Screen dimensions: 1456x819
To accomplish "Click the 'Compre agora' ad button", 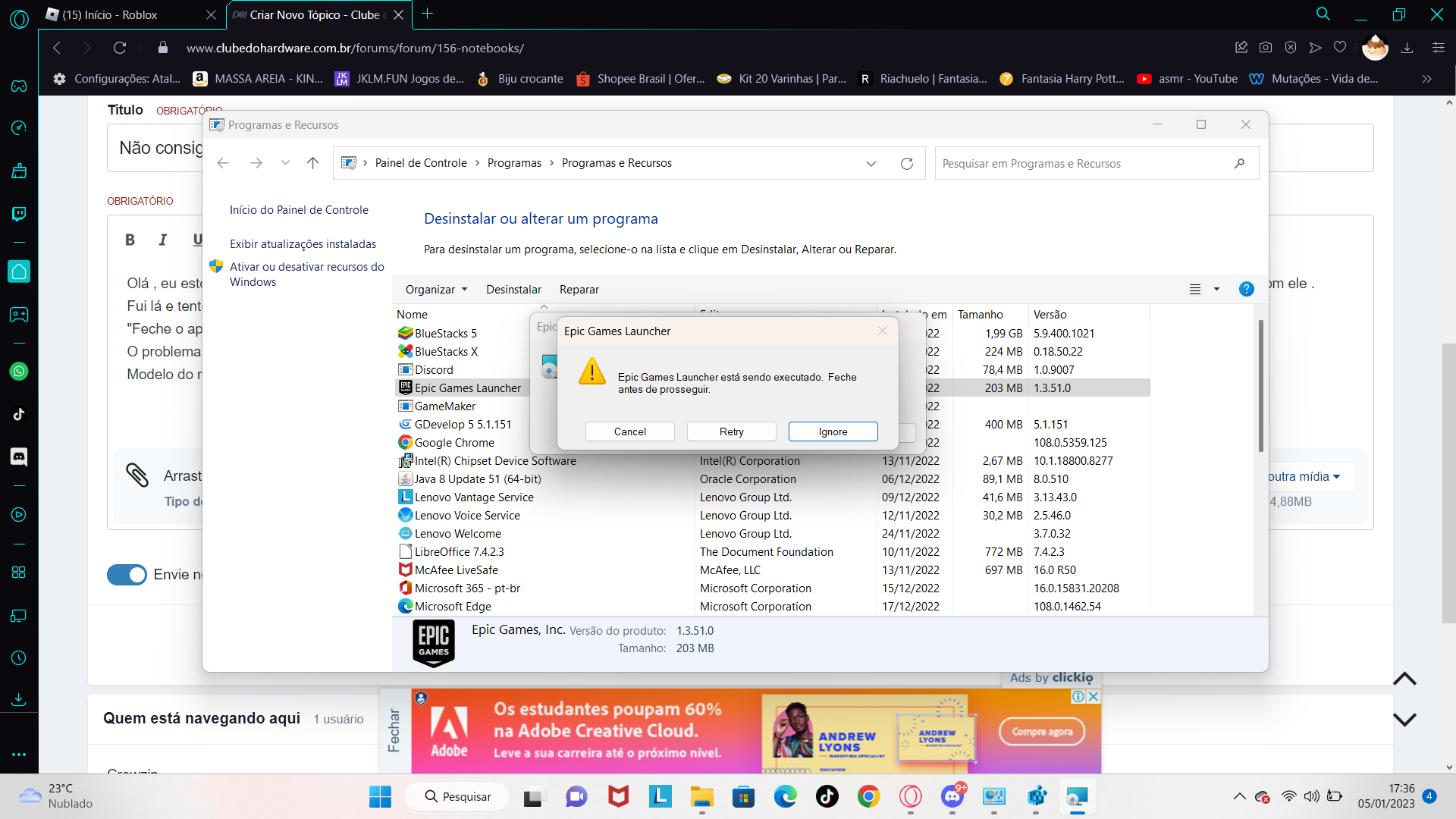I will [1041, 732].
